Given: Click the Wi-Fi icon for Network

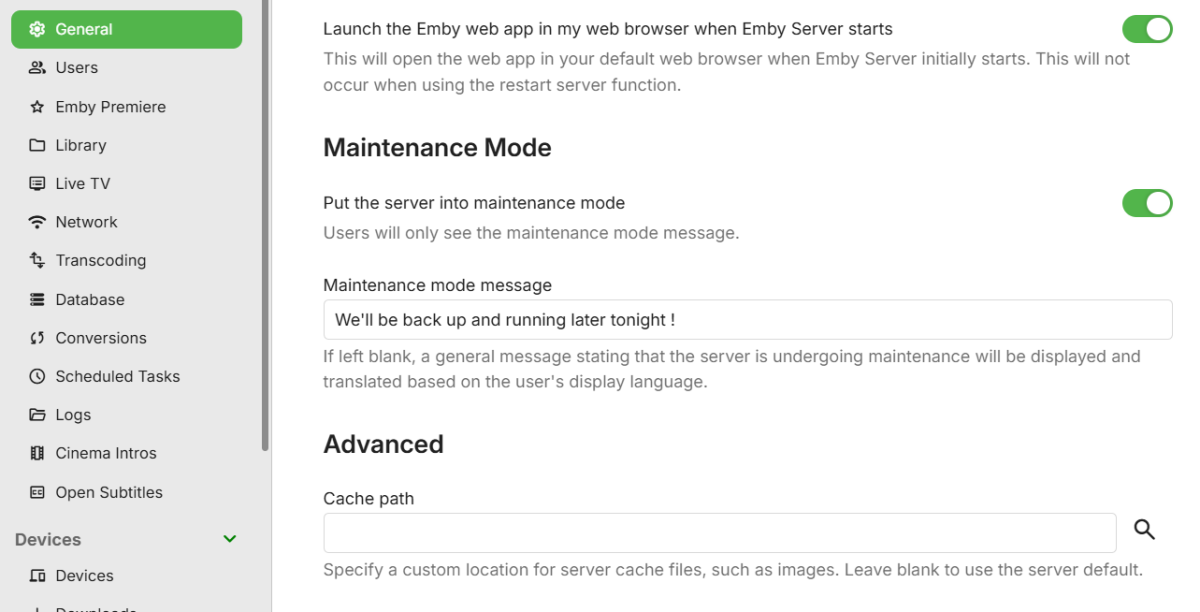Looking at the screenshot, I should click(37, 222).
